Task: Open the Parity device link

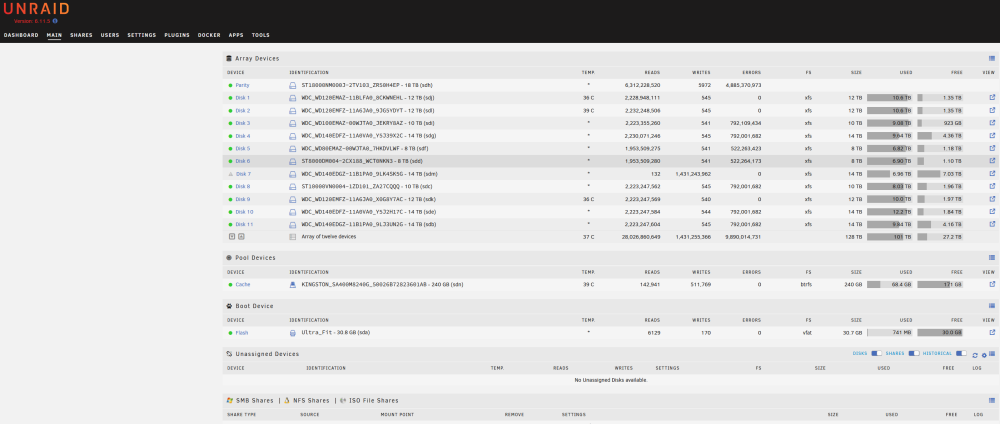Action: pyautogui.click(x=242, y=85)
